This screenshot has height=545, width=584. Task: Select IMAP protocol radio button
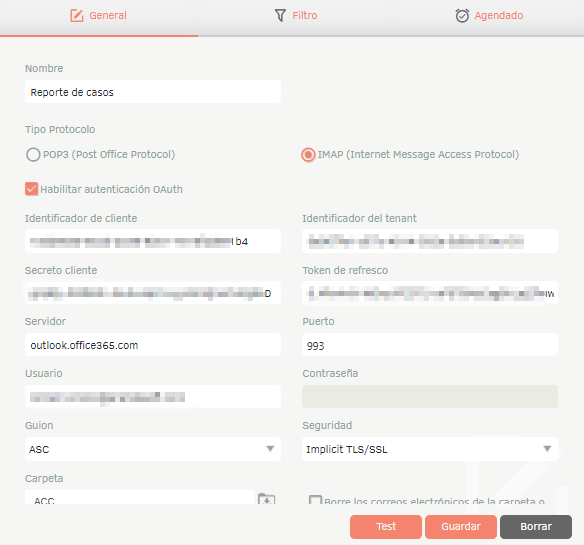coord(308,155)
